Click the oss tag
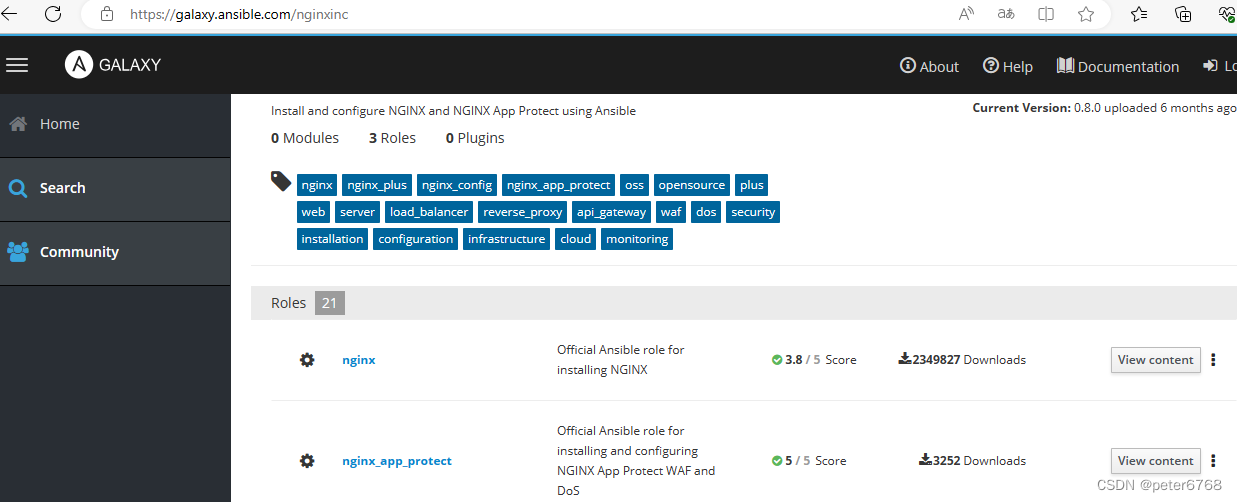The height and width of the screenshot is (502, 1237). (634, 185)
